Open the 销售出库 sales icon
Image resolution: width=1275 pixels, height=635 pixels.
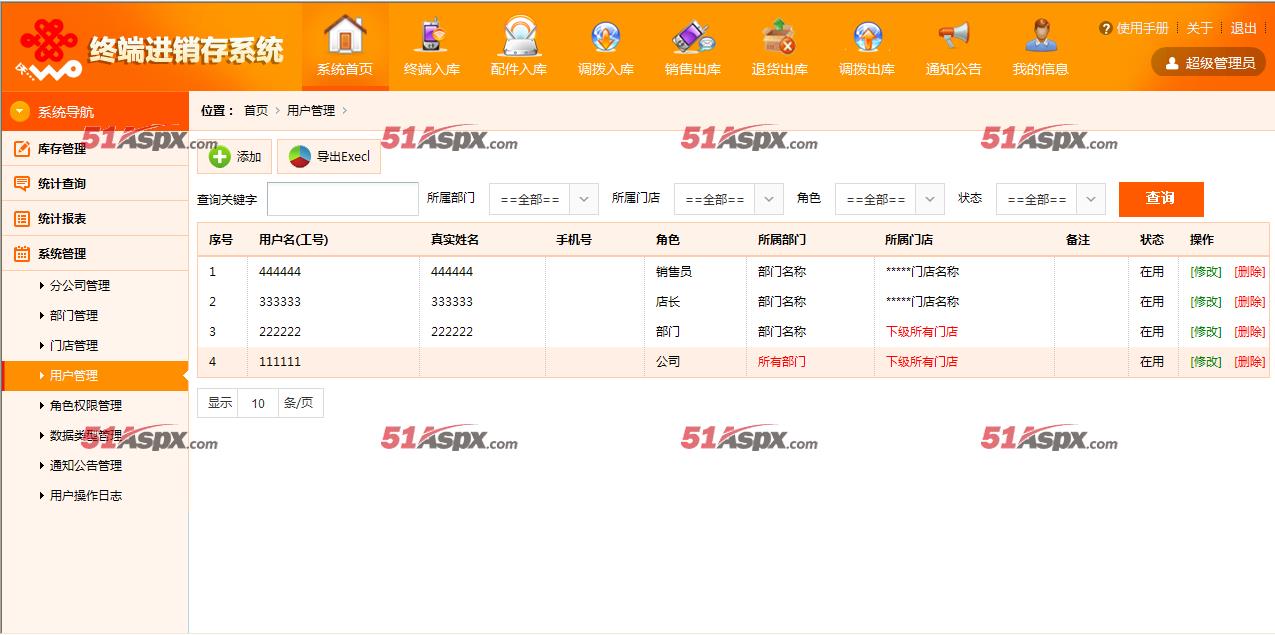[x=693, y=38]
